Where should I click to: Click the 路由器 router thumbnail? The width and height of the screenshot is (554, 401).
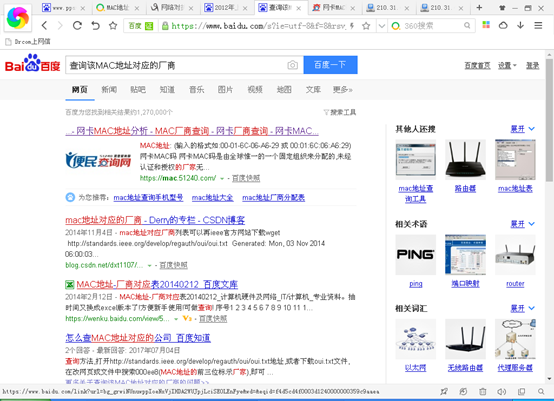click(465, 160)
